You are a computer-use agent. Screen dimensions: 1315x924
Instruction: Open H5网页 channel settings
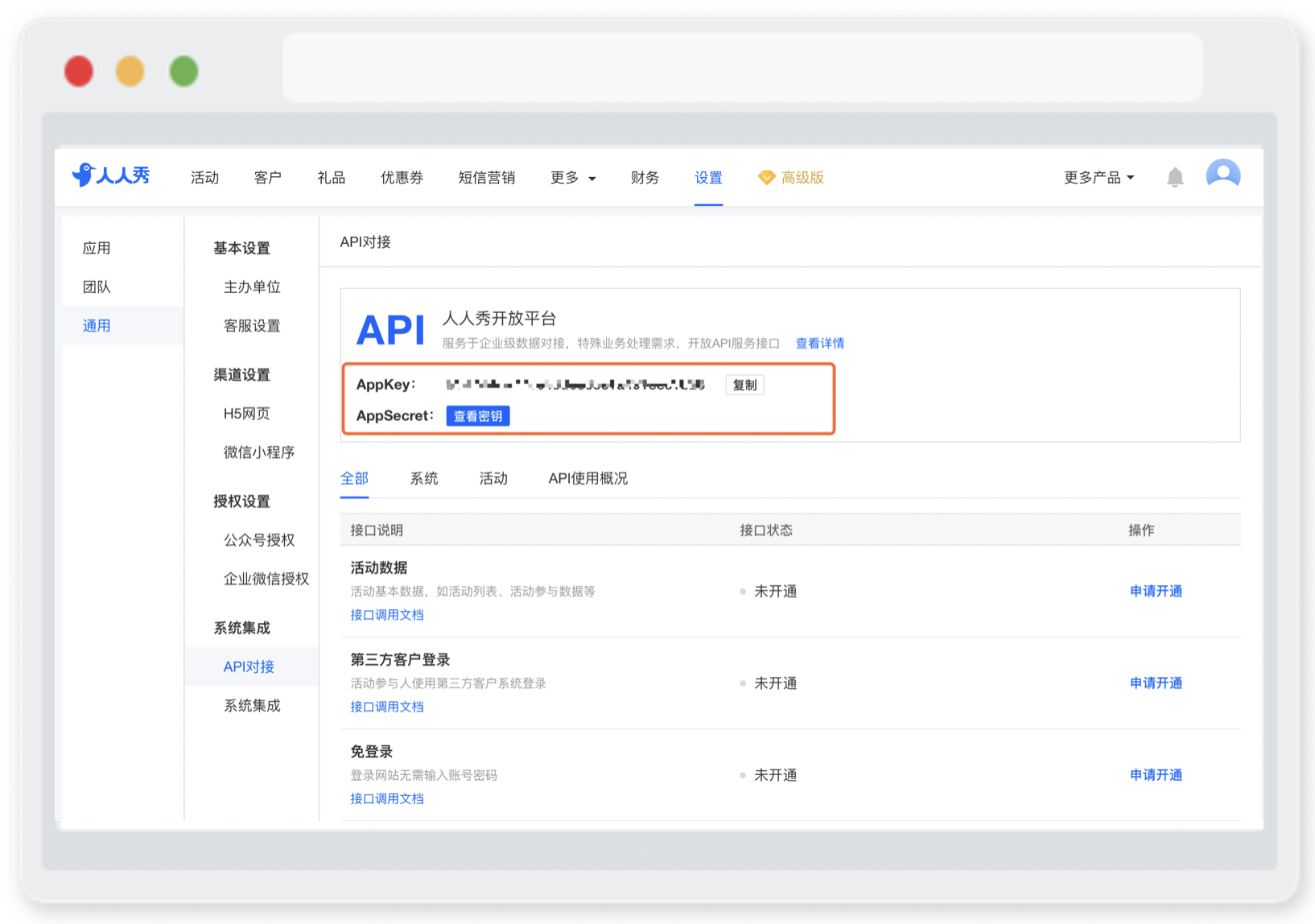[x=246, y=413]
